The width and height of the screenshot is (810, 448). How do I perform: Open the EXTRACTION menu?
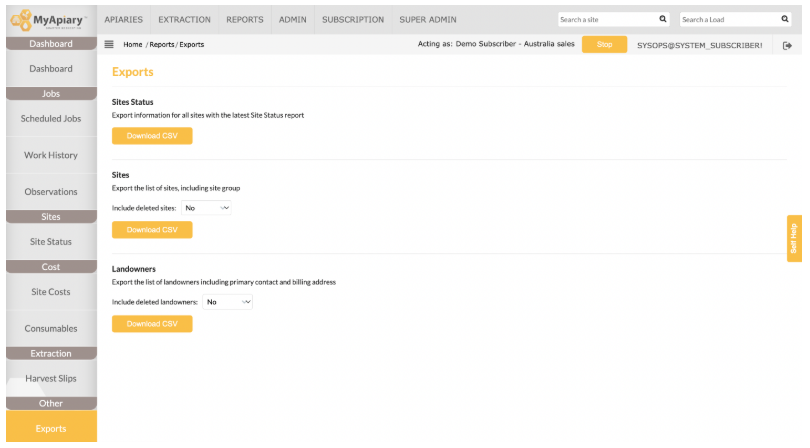(x=184, y=20)
